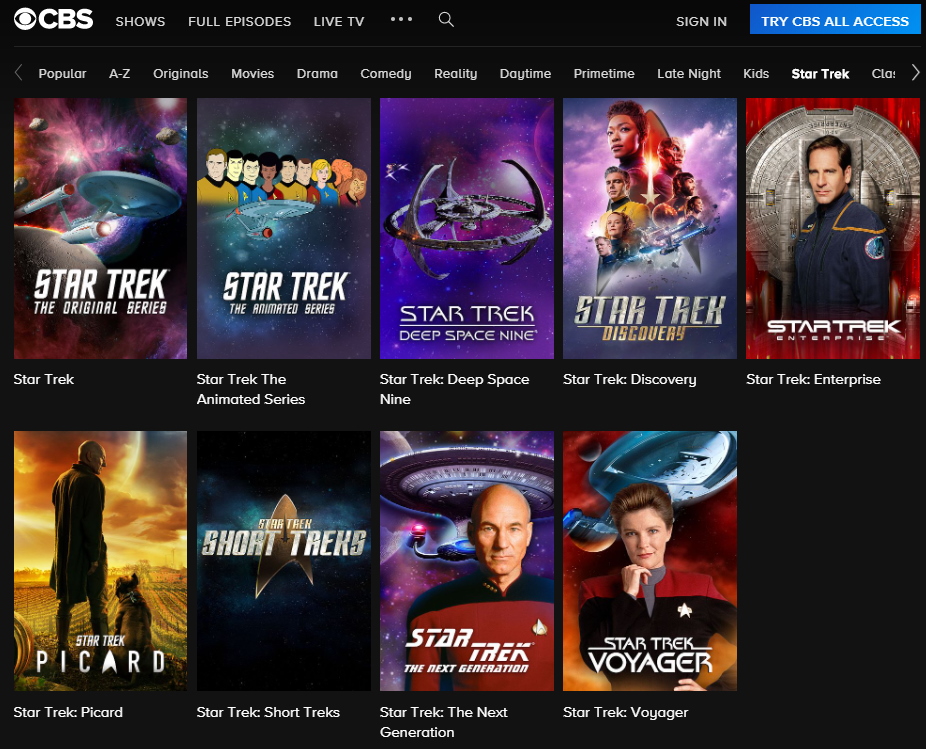
Task: Open the Shows menu
Action: [140, 21]
